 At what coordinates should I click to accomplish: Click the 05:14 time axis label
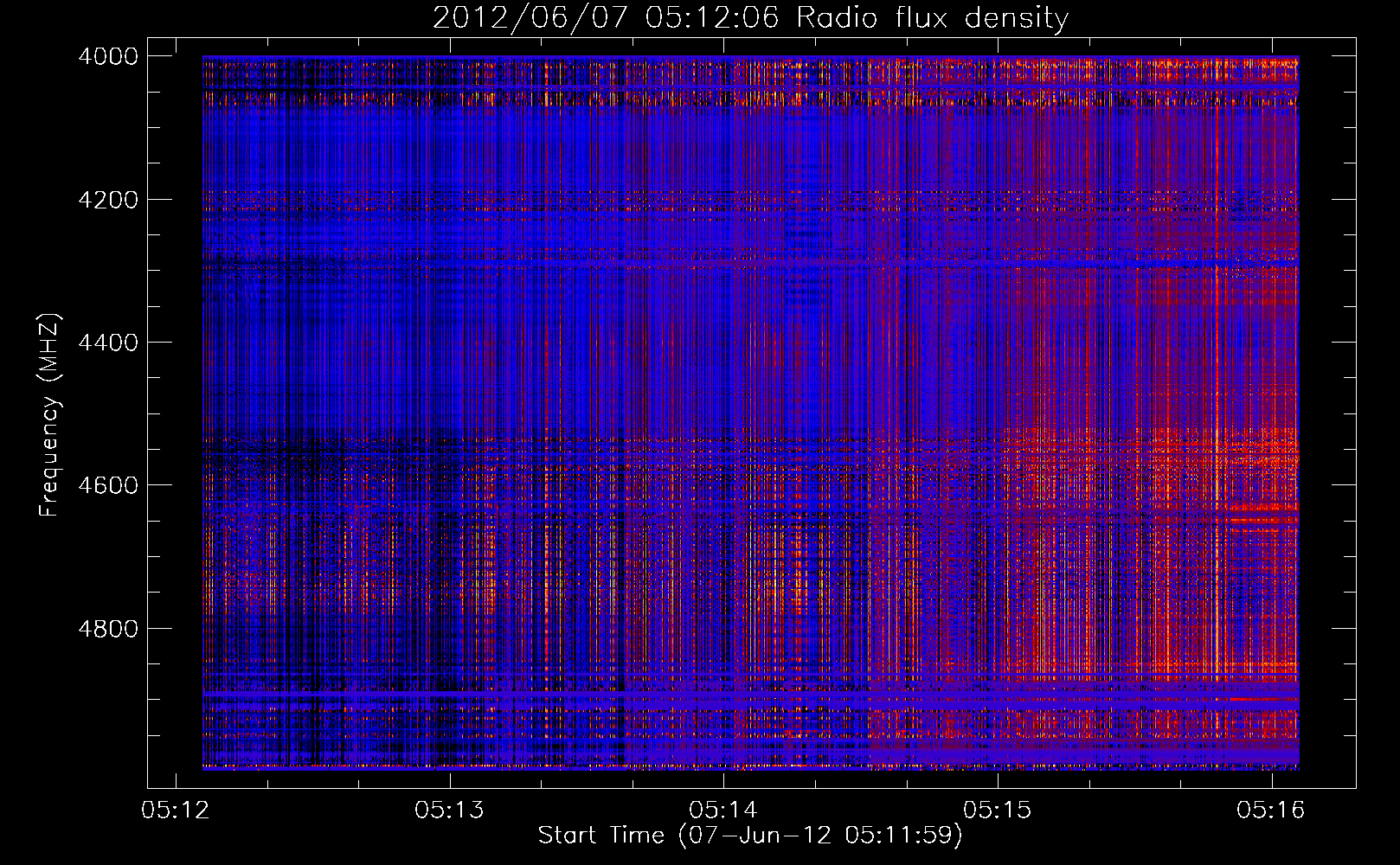point(723,811)
